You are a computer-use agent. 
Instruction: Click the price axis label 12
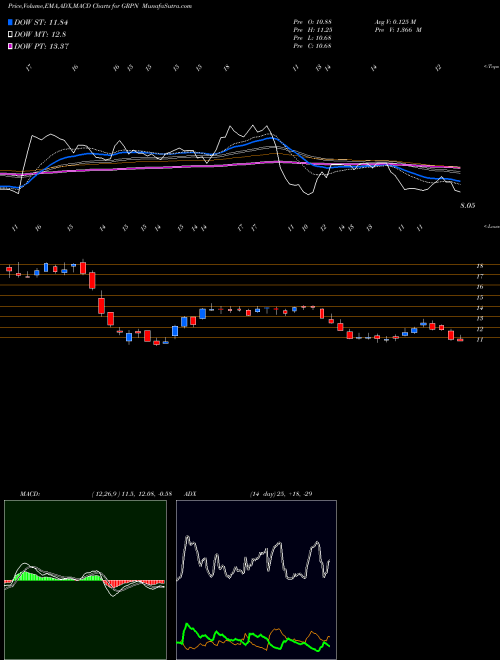(x=479, y=329)
